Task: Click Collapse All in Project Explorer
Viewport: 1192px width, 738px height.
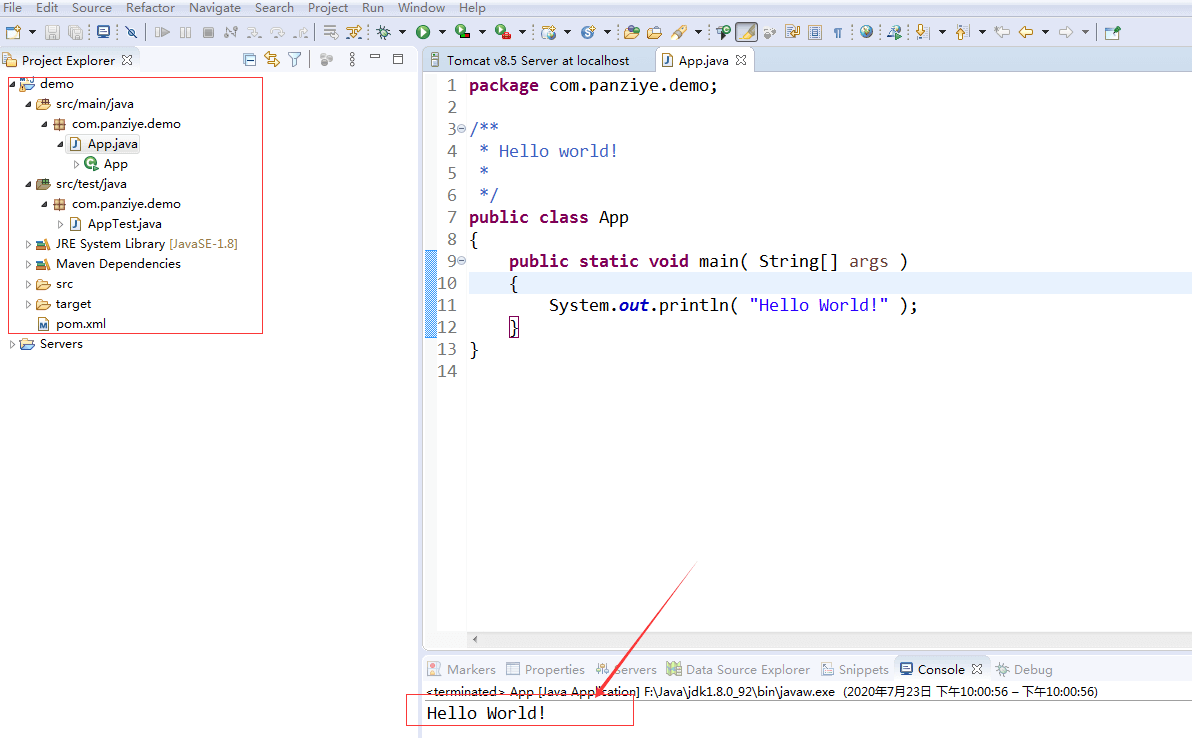Action: point(249,59)
